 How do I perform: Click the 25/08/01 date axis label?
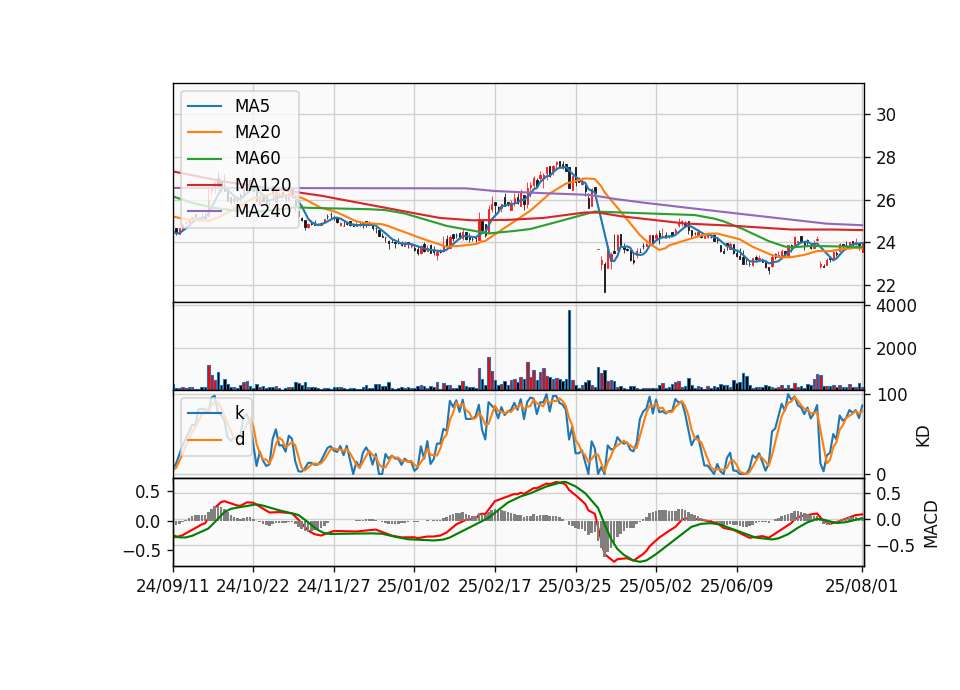pos(861,586)
